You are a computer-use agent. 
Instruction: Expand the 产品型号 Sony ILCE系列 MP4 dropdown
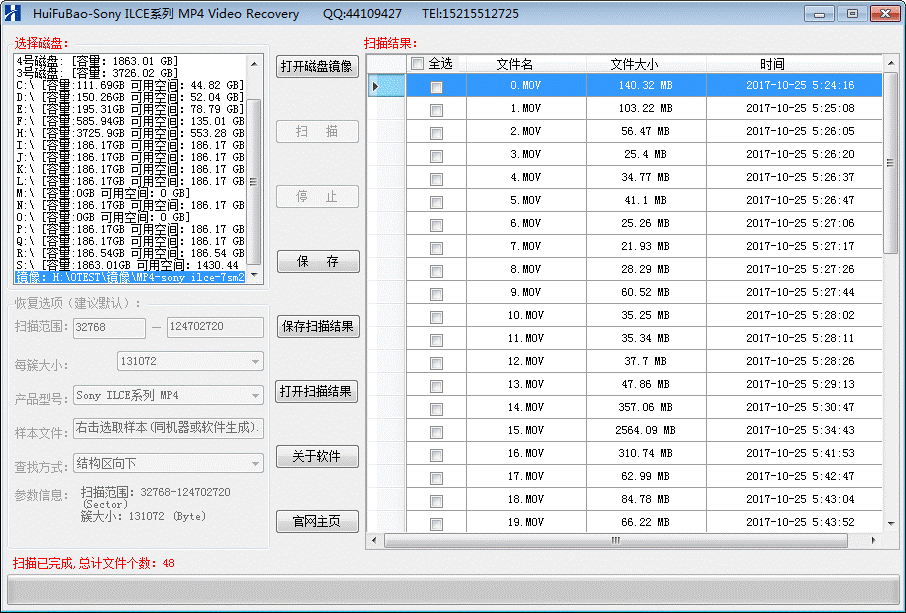(255, 396)
